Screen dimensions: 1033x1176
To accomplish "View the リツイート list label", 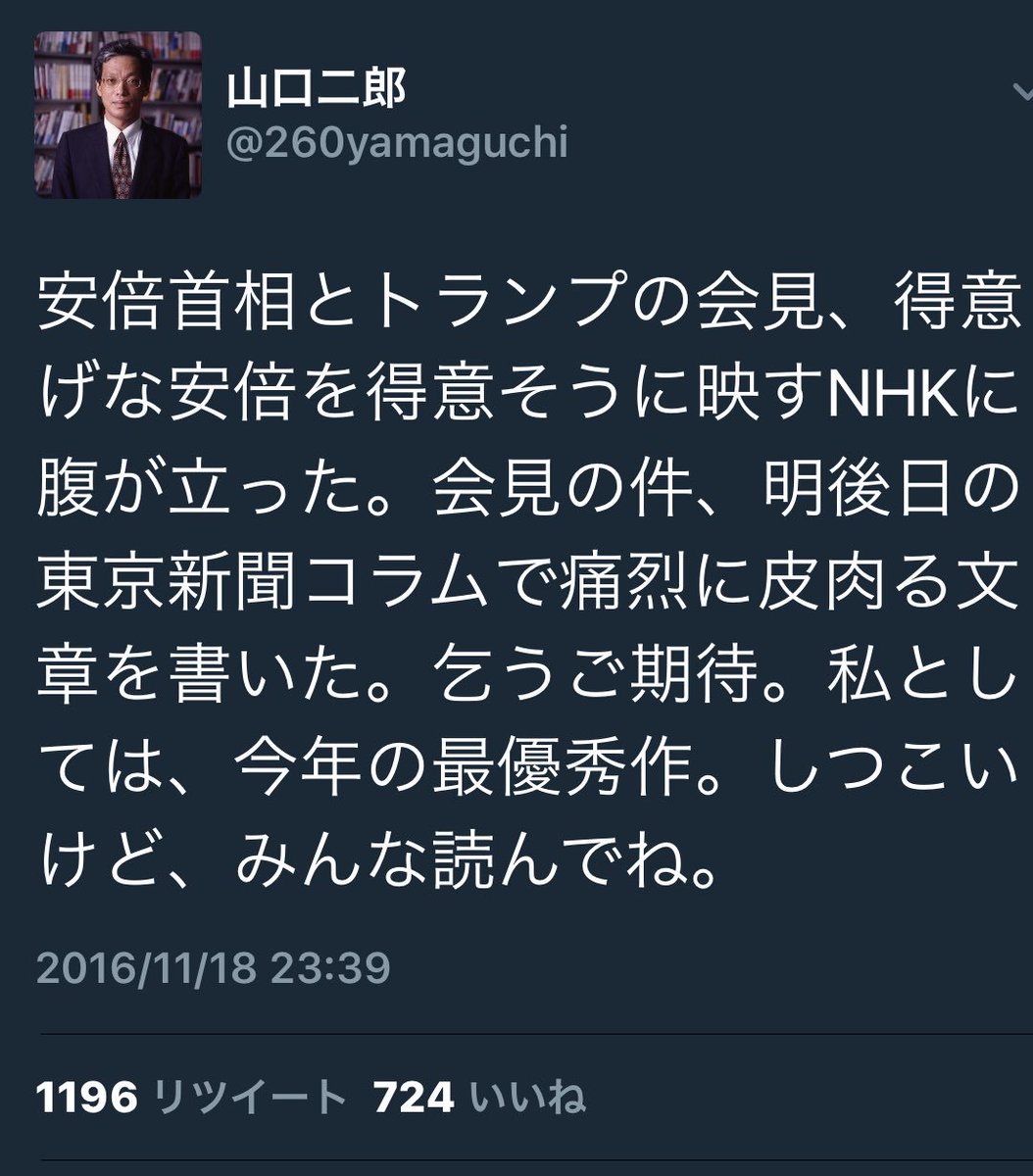I will tap(252, 1098).
